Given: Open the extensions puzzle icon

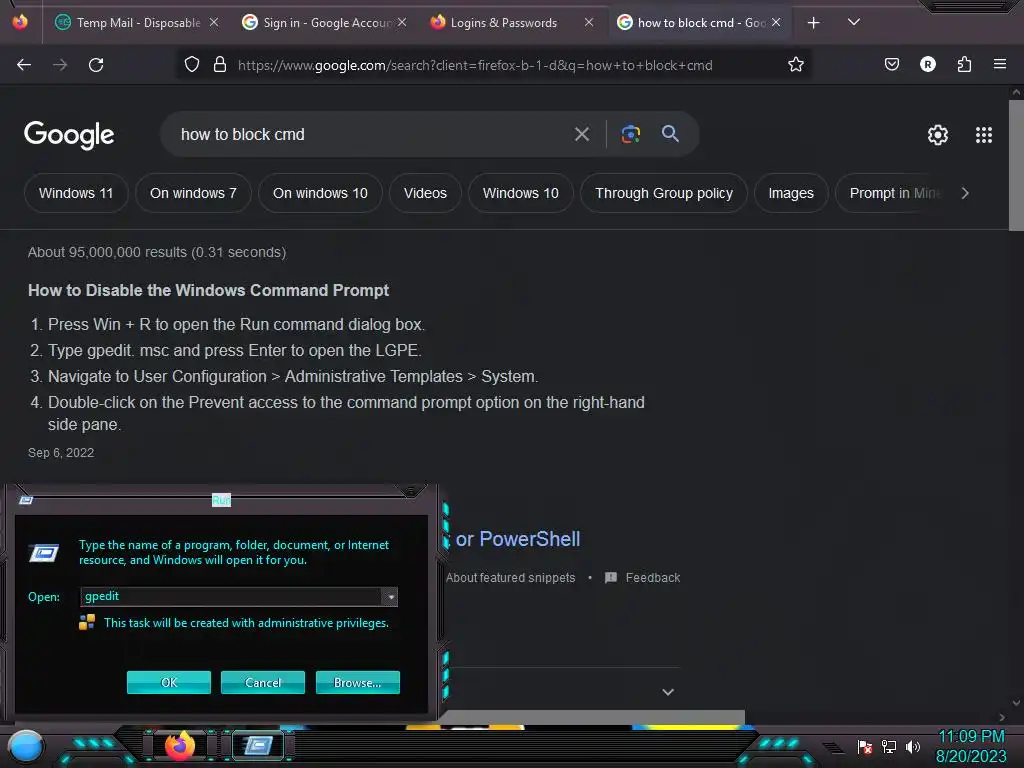Looking at the screenshot, I should tap(964, 64).
